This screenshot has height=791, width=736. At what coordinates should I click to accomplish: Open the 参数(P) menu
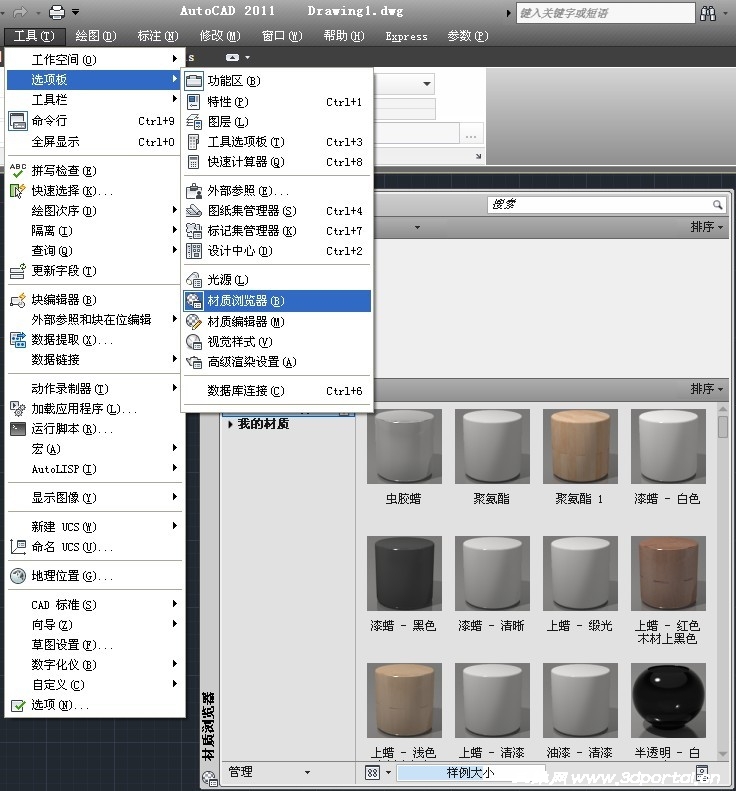coord(468,36)
